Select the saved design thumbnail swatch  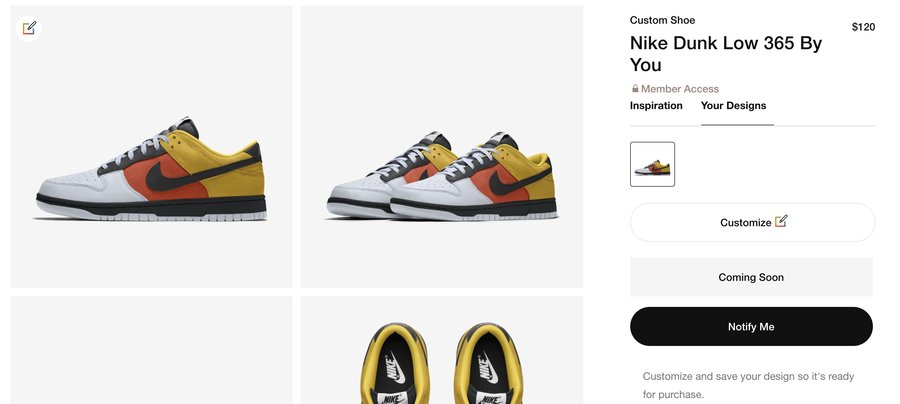[x=652, y=164]
